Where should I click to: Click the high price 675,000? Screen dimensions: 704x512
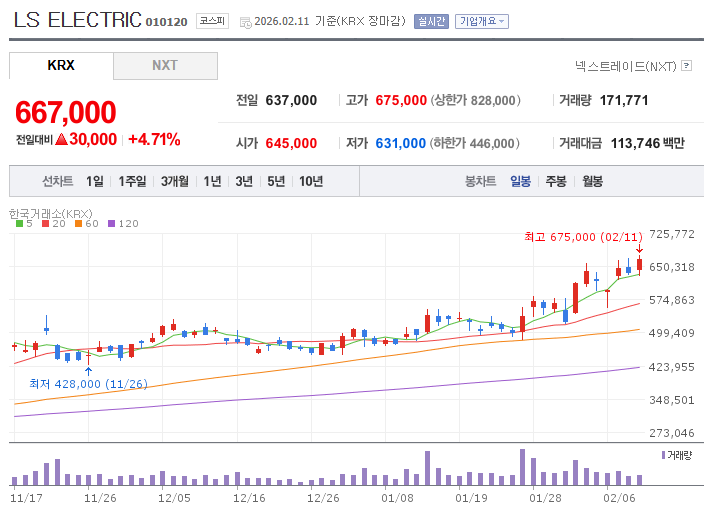click(401, 100)
